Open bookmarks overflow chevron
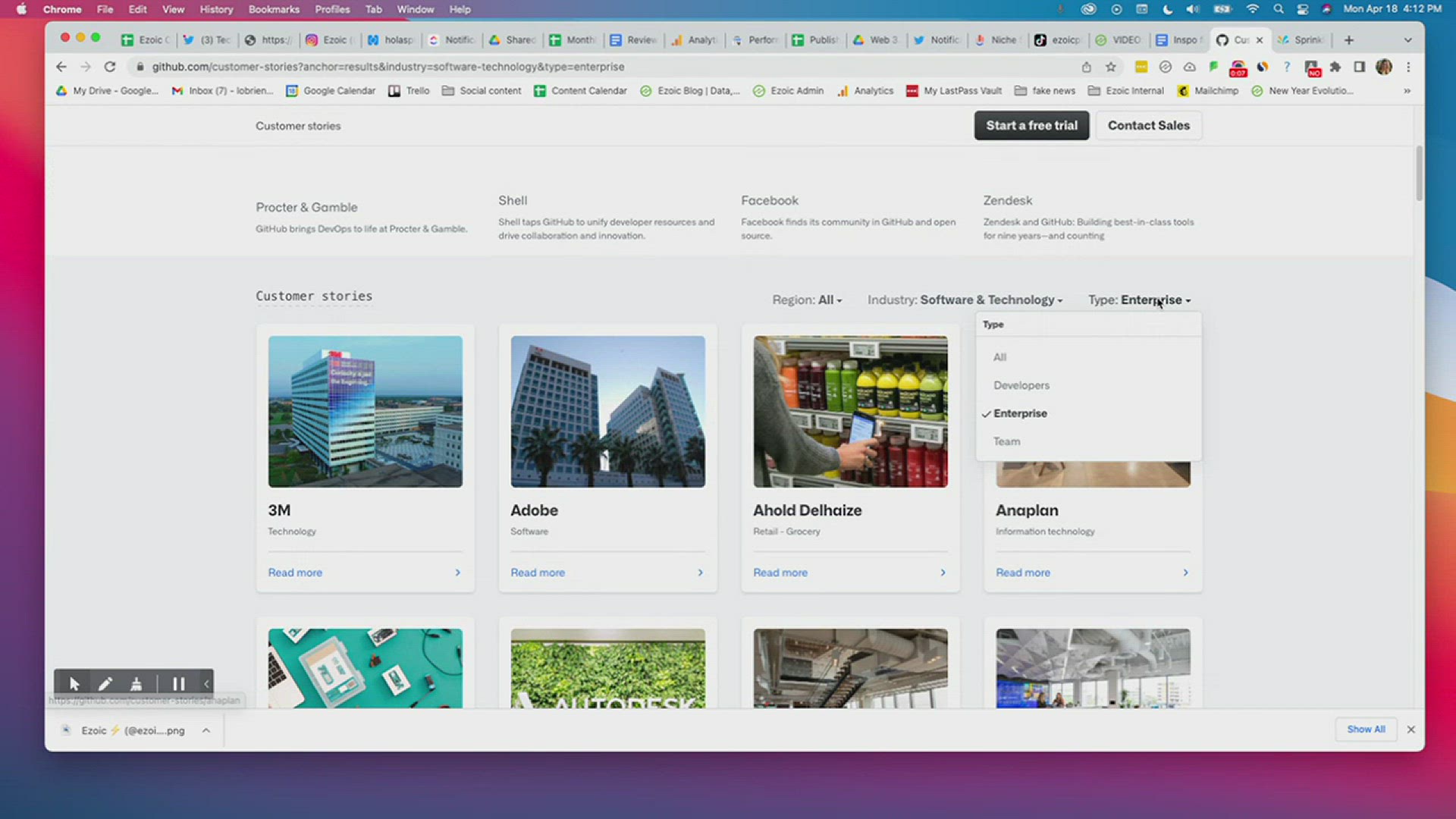The image size is (1456, 819). [x=1407, y=91]
